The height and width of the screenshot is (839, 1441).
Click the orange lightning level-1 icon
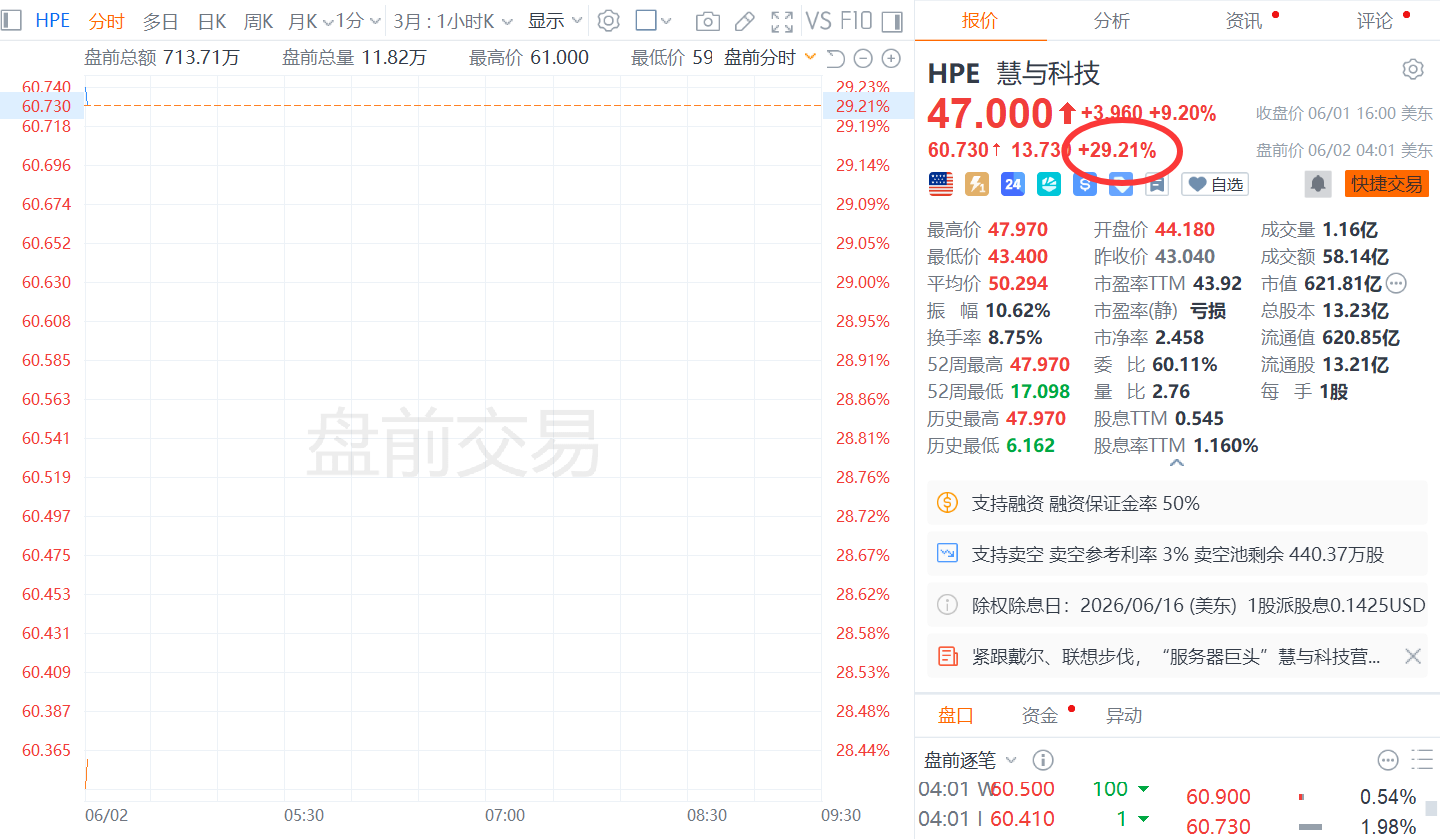(977, 184)
